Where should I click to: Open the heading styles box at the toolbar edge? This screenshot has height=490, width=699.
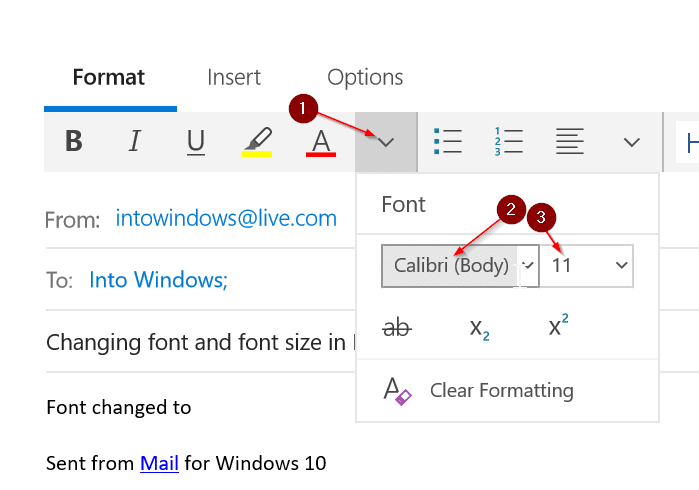687,142
